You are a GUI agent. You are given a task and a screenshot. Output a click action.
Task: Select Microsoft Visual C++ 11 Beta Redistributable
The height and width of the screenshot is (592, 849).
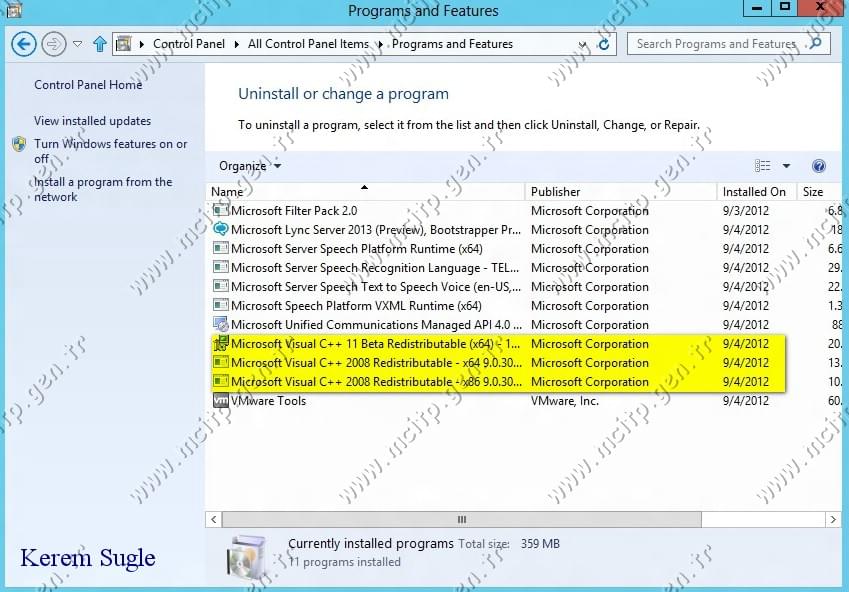[524, 343]
